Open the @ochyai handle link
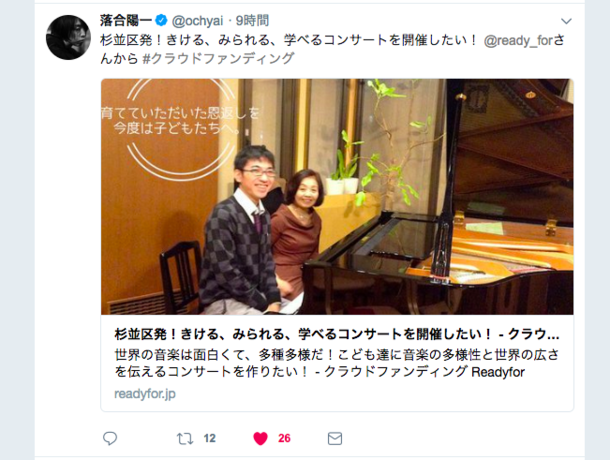Image resolution: width=610 pixels, height=460 pixels. [197, 21]
